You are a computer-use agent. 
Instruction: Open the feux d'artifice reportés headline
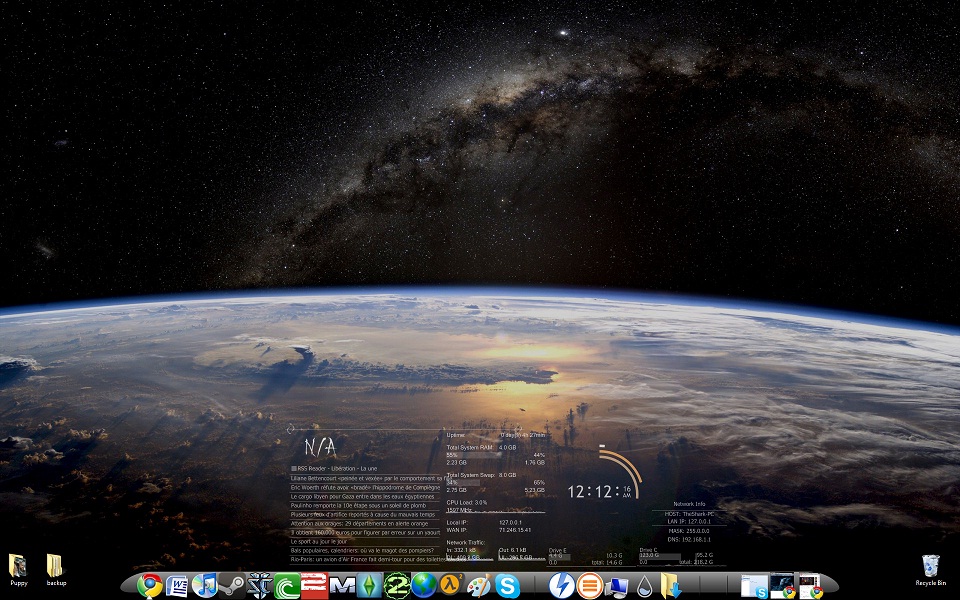[x=363, y=514]
